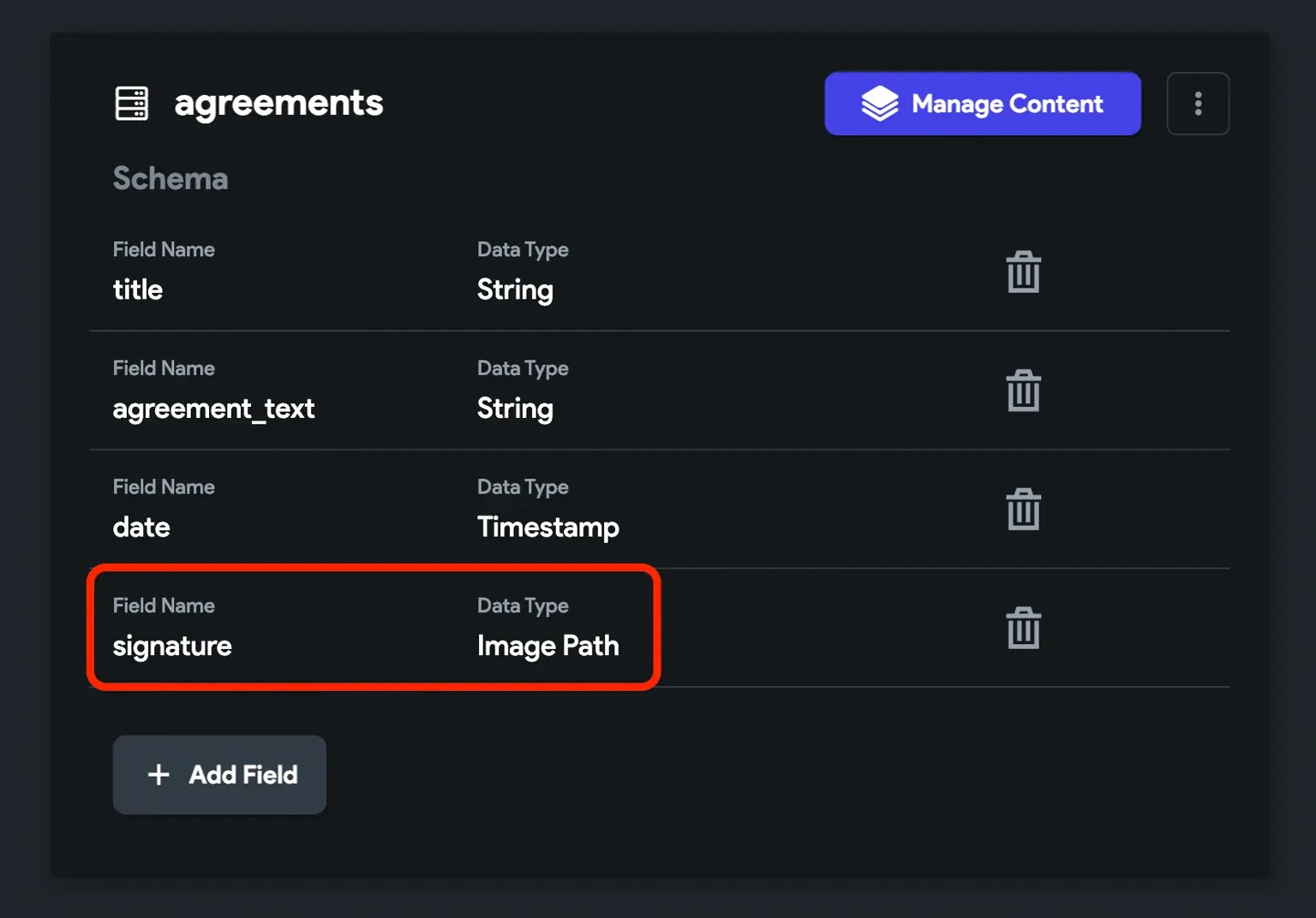1316x918 pixels.
Task: Click String data type of agreement_text field
Action: point(515,408)
